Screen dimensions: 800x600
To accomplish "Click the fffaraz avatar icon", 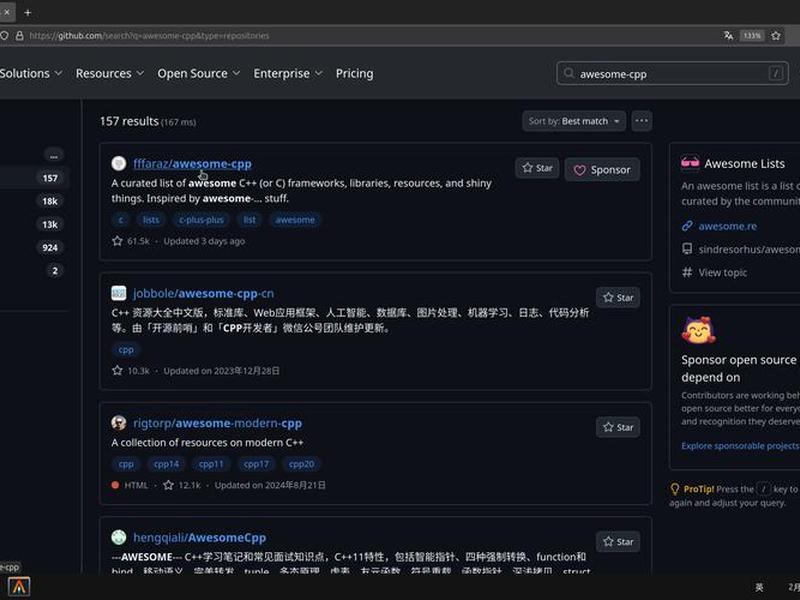I will 119,163.
